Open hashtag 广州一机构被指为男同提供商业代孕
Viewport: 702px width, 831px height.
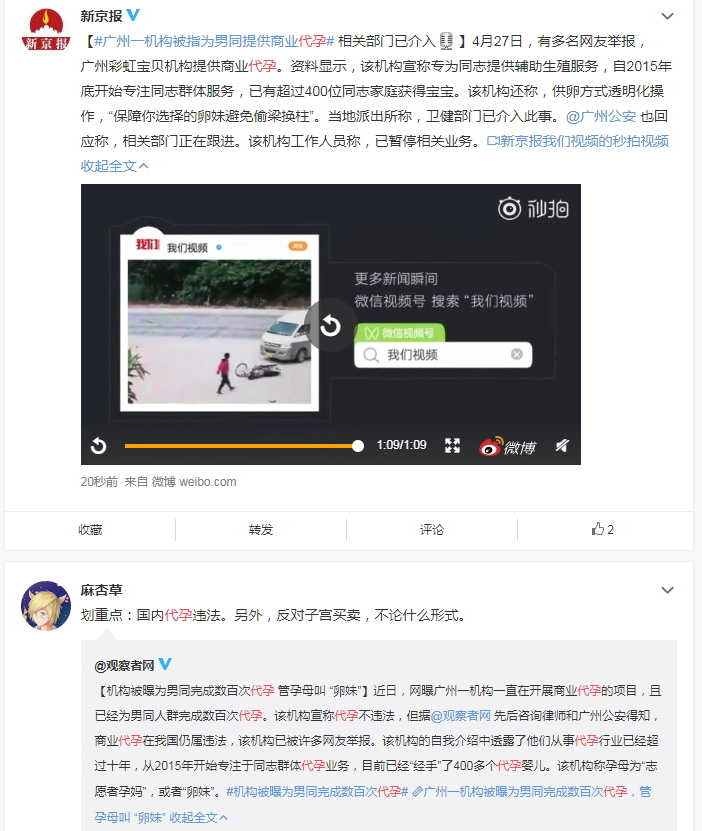(x=214, y=41)
